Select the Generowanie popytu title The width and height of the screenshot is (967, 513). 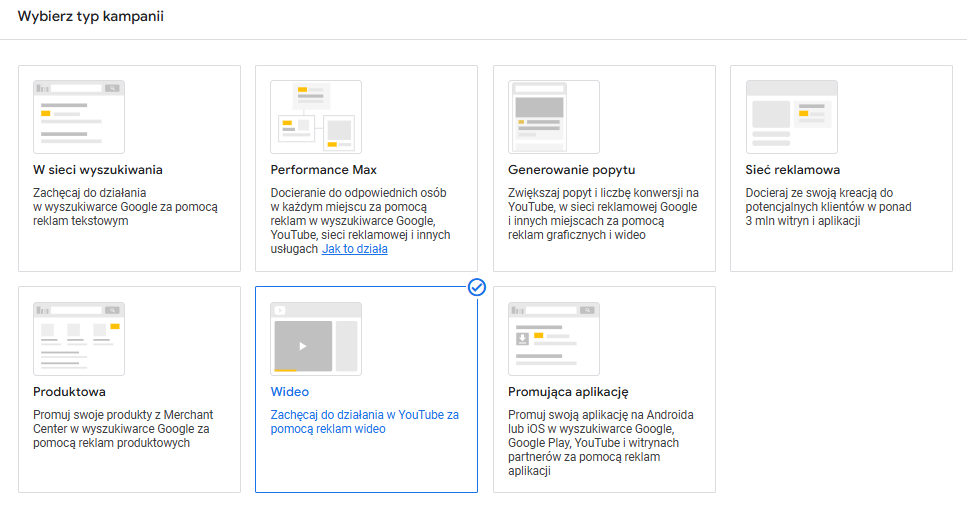coord(572,170)
